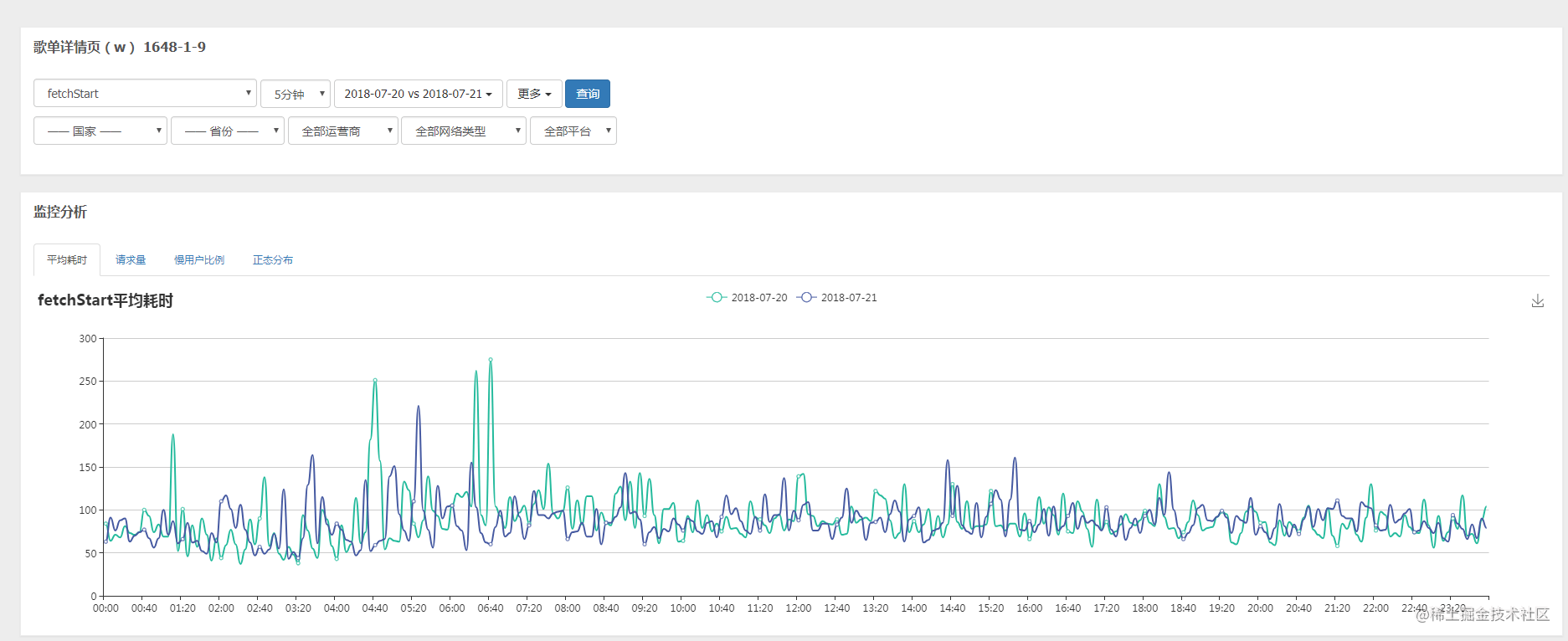
Task: Open the 全部运营商 carrier dropdown
Action: pos(343,131)
